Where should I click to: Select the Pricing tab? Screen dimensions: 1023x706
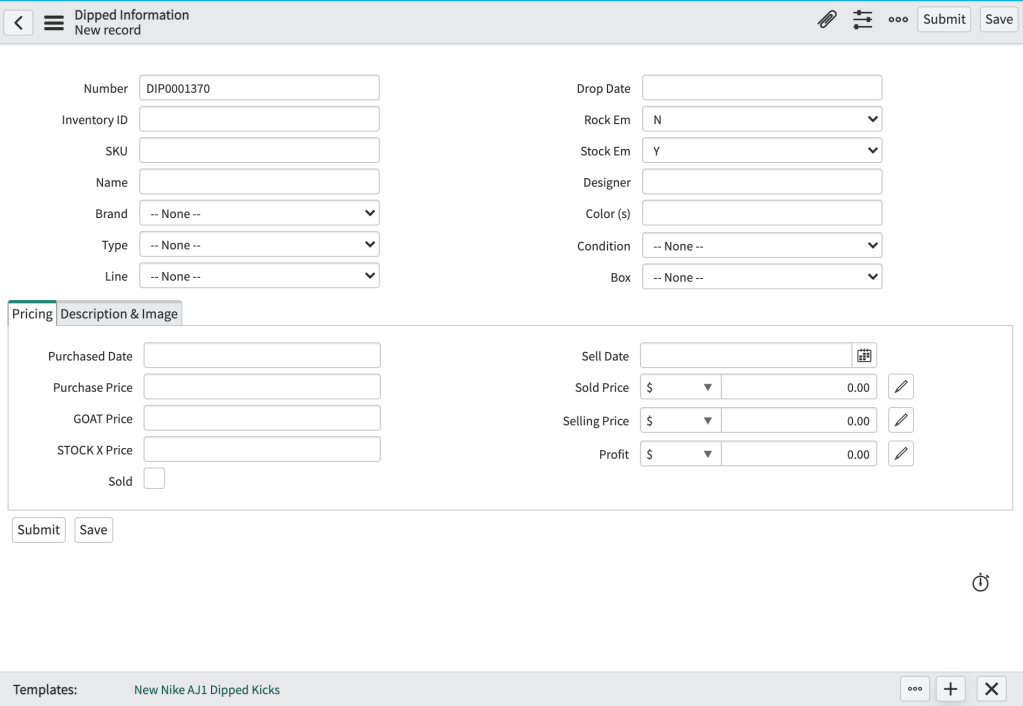(x=32, y=314)
